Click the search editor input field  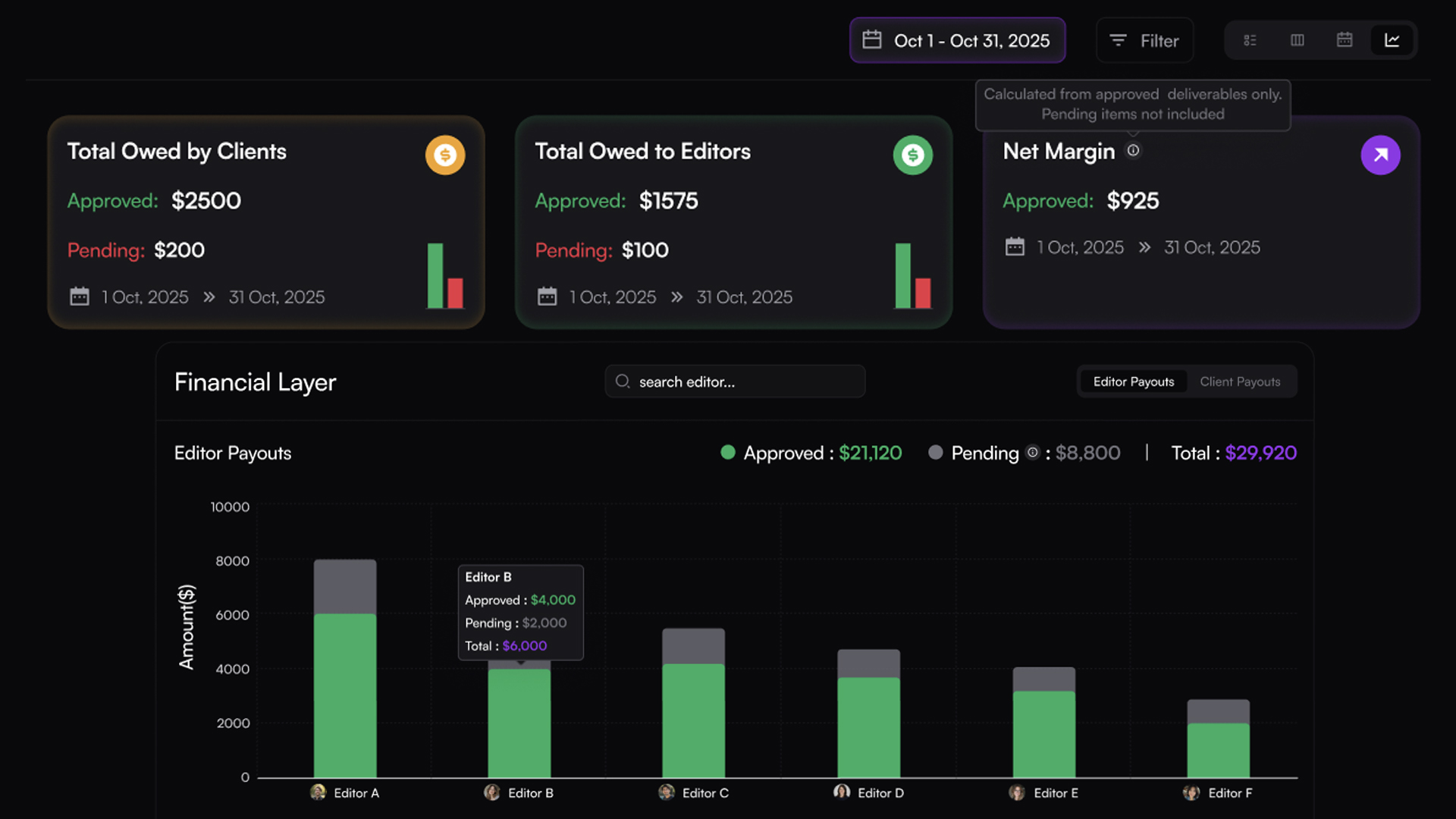click(734, 381)
